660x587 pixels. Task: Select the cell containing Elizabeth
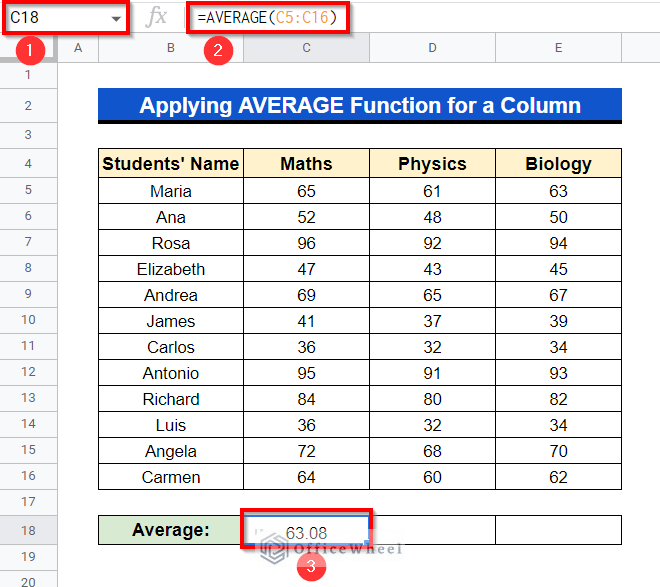pos(171,269)
